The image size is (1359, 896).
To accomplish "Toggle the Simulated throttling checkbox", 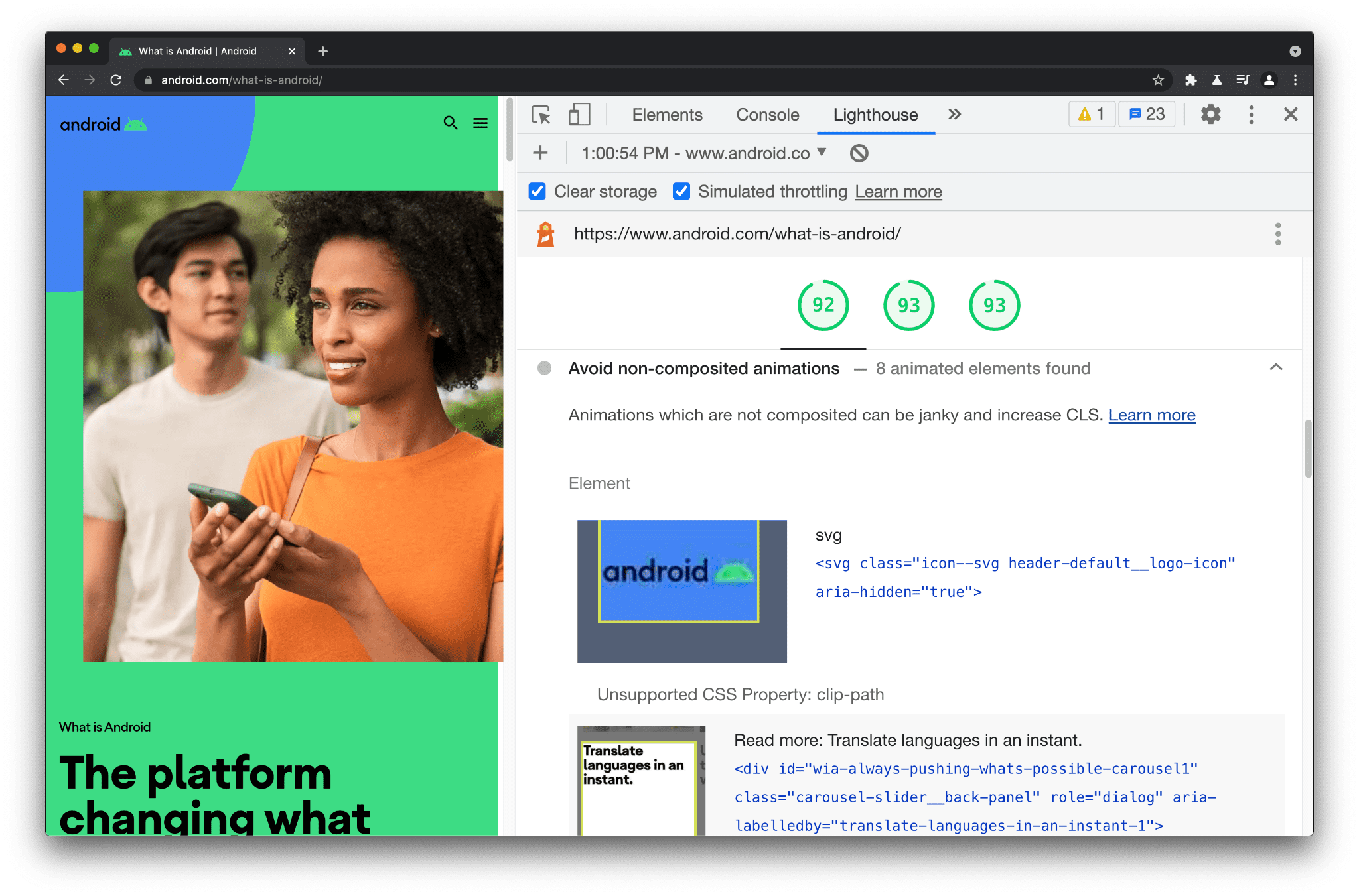I will 681,192.
